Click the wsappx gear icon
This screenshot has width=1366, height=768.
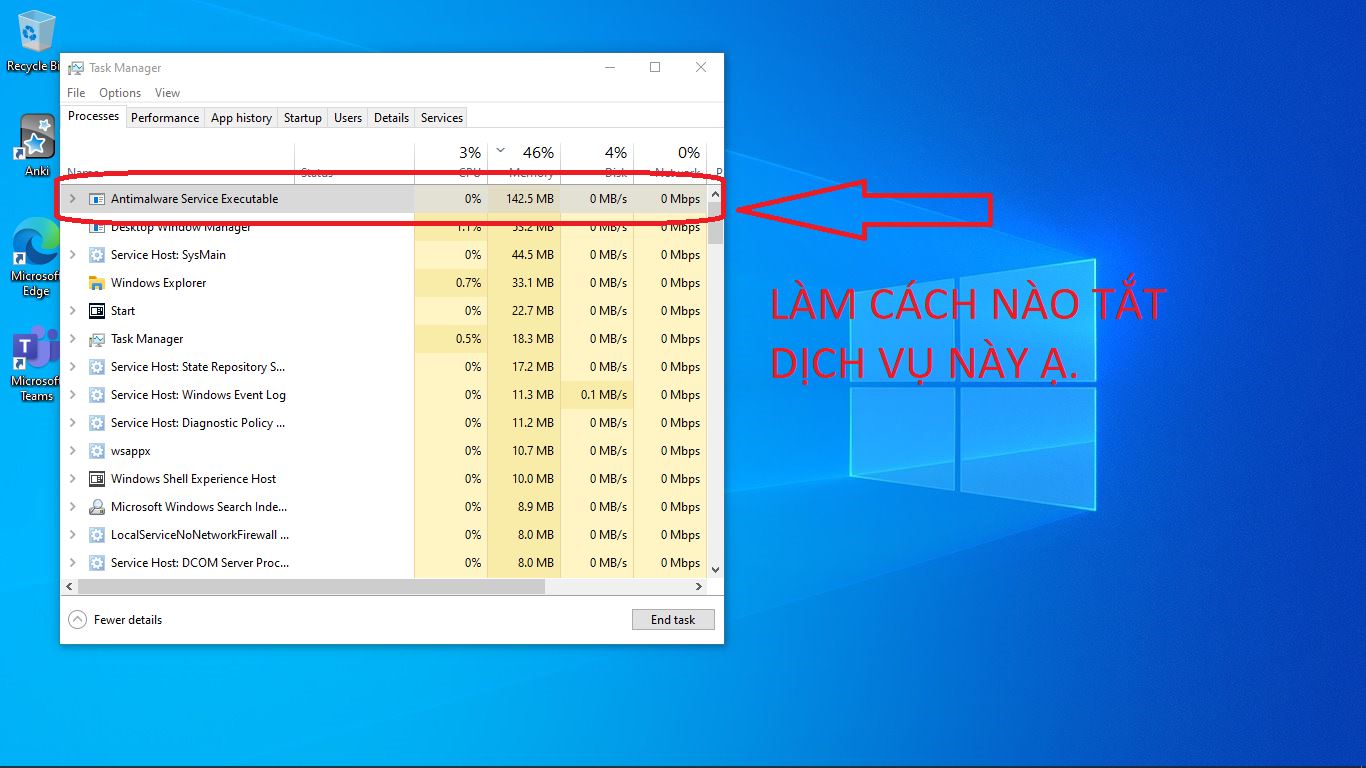pos(96,451)
